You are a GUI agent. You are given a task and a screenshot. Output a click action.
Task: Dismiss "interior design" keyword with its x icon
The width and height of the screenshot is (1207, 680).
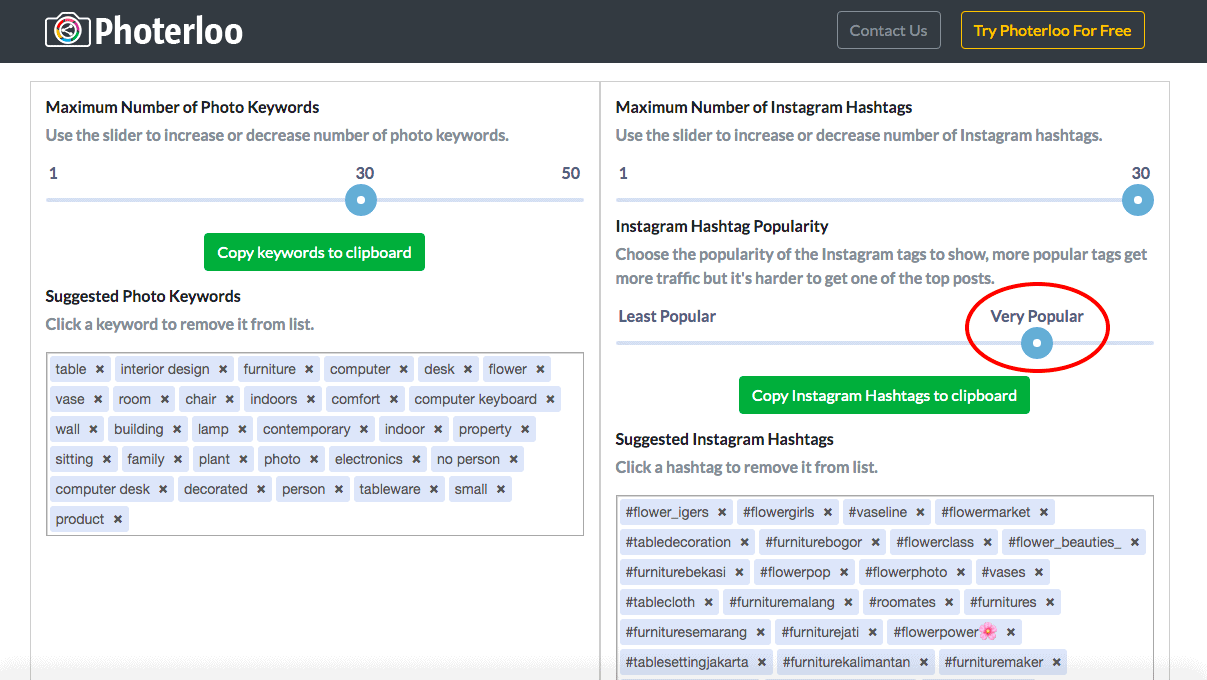pyautogui.click(x=221, y=368)
